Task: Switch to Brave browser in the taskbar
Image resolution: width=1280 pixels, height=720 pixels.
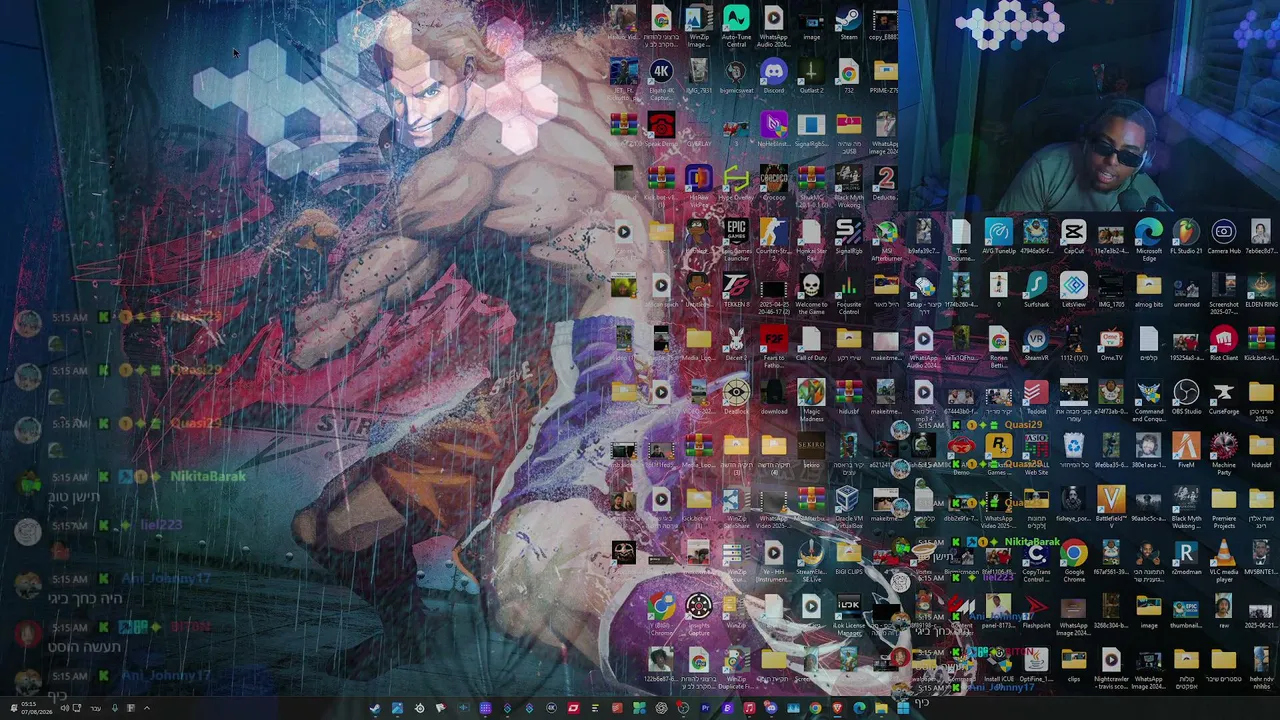Action: point(837,709)
